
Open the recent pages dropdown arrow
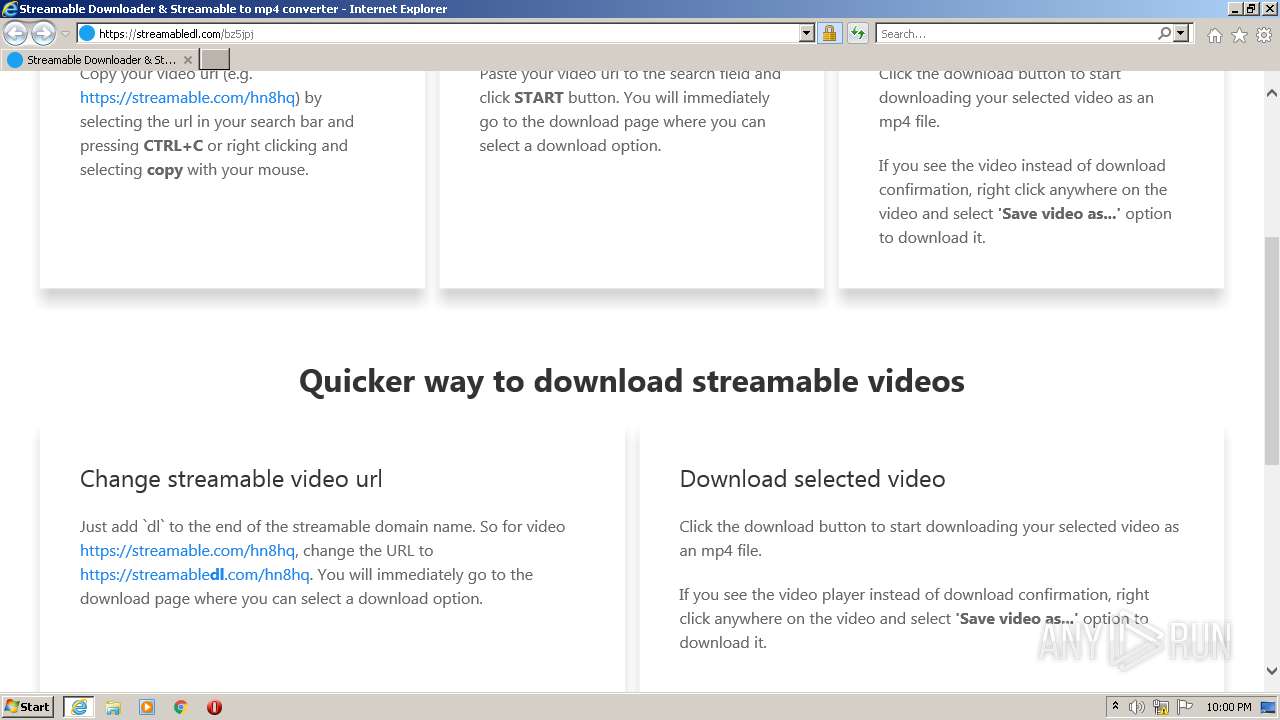tap(65, 34)
